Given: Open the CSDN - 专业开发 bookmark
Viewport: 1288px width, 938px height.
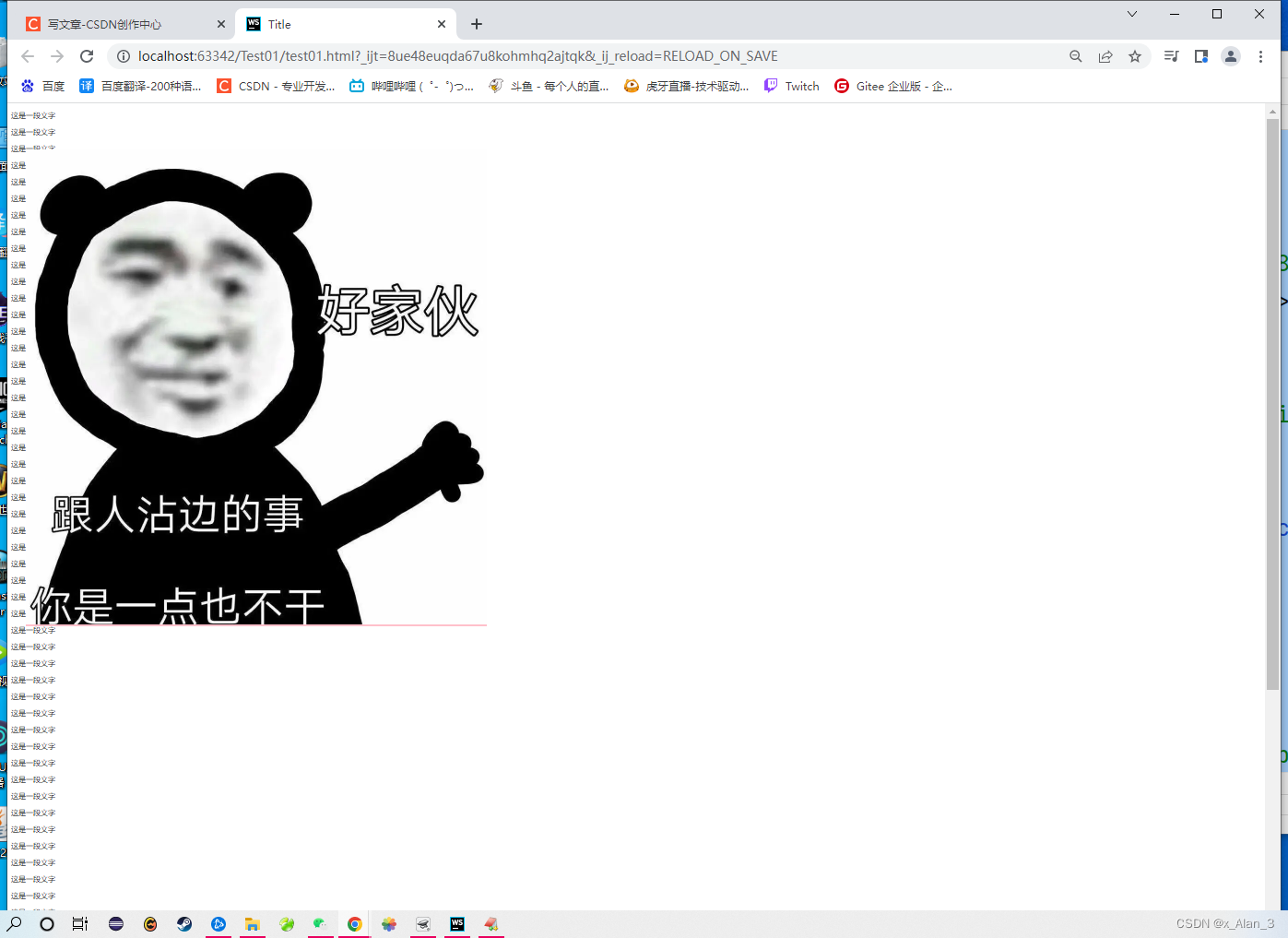Looking at the screenshot, I should click(276, 86).
